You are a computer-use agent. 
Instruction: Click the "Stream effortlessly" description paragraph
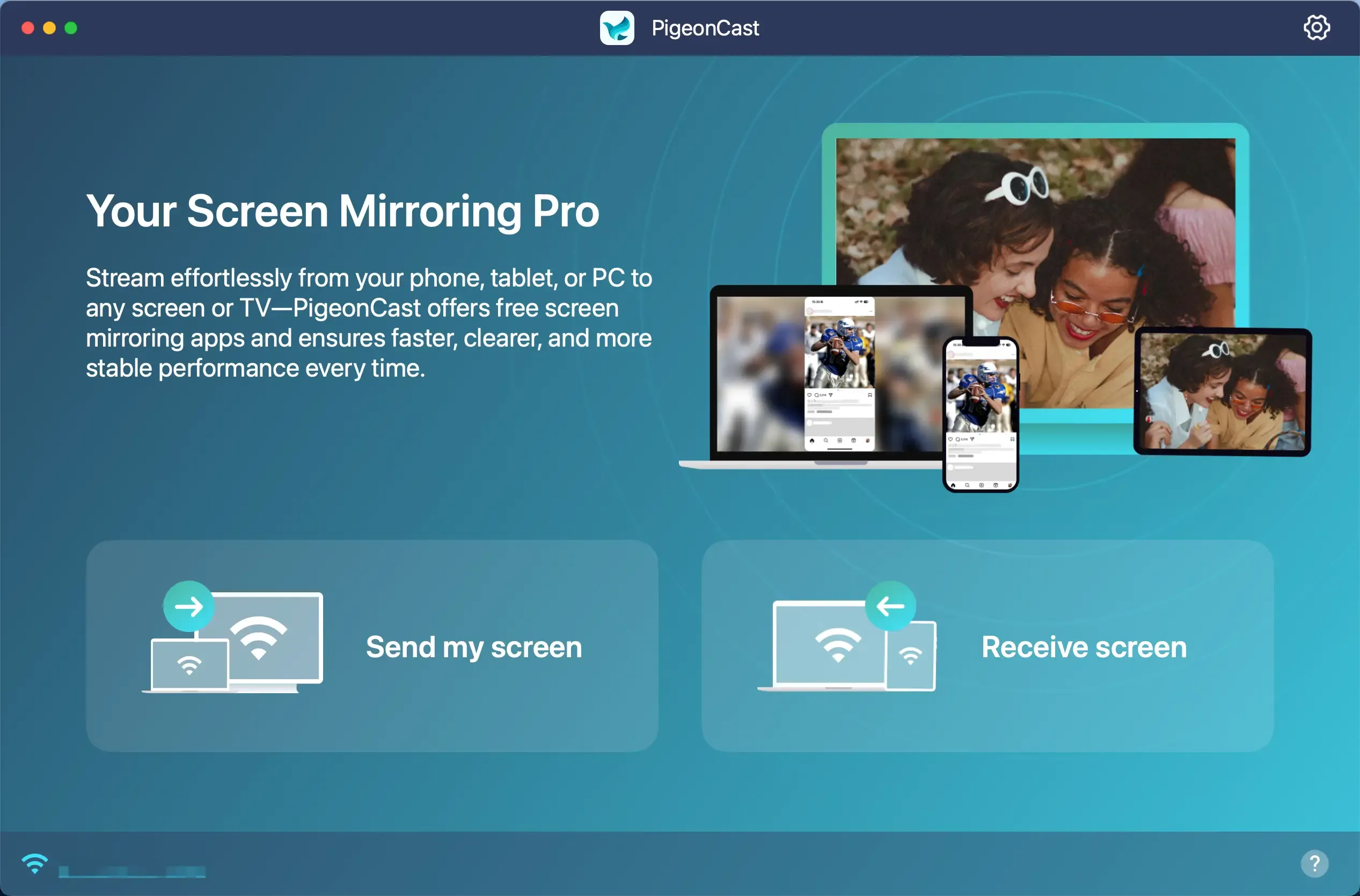(369, 323)
